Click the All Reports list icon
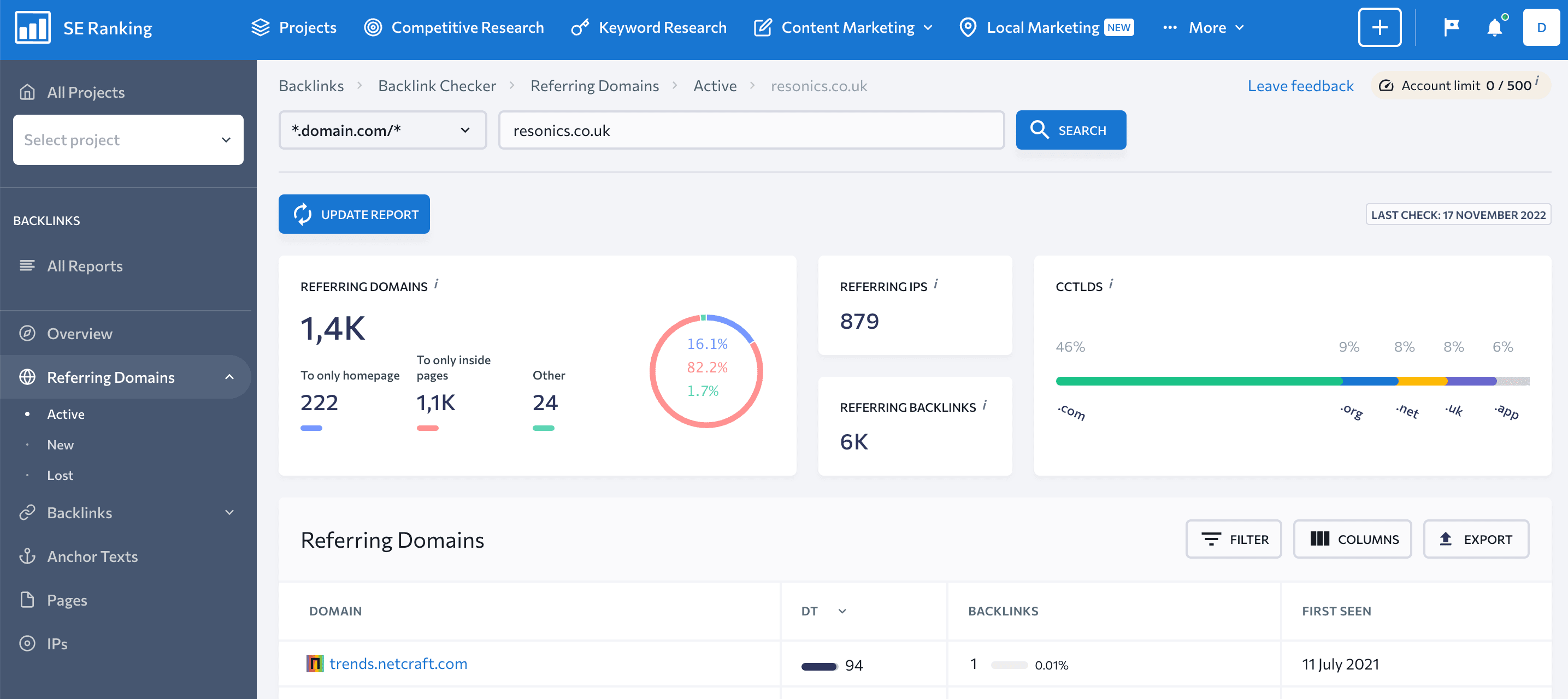 (27, 265)
